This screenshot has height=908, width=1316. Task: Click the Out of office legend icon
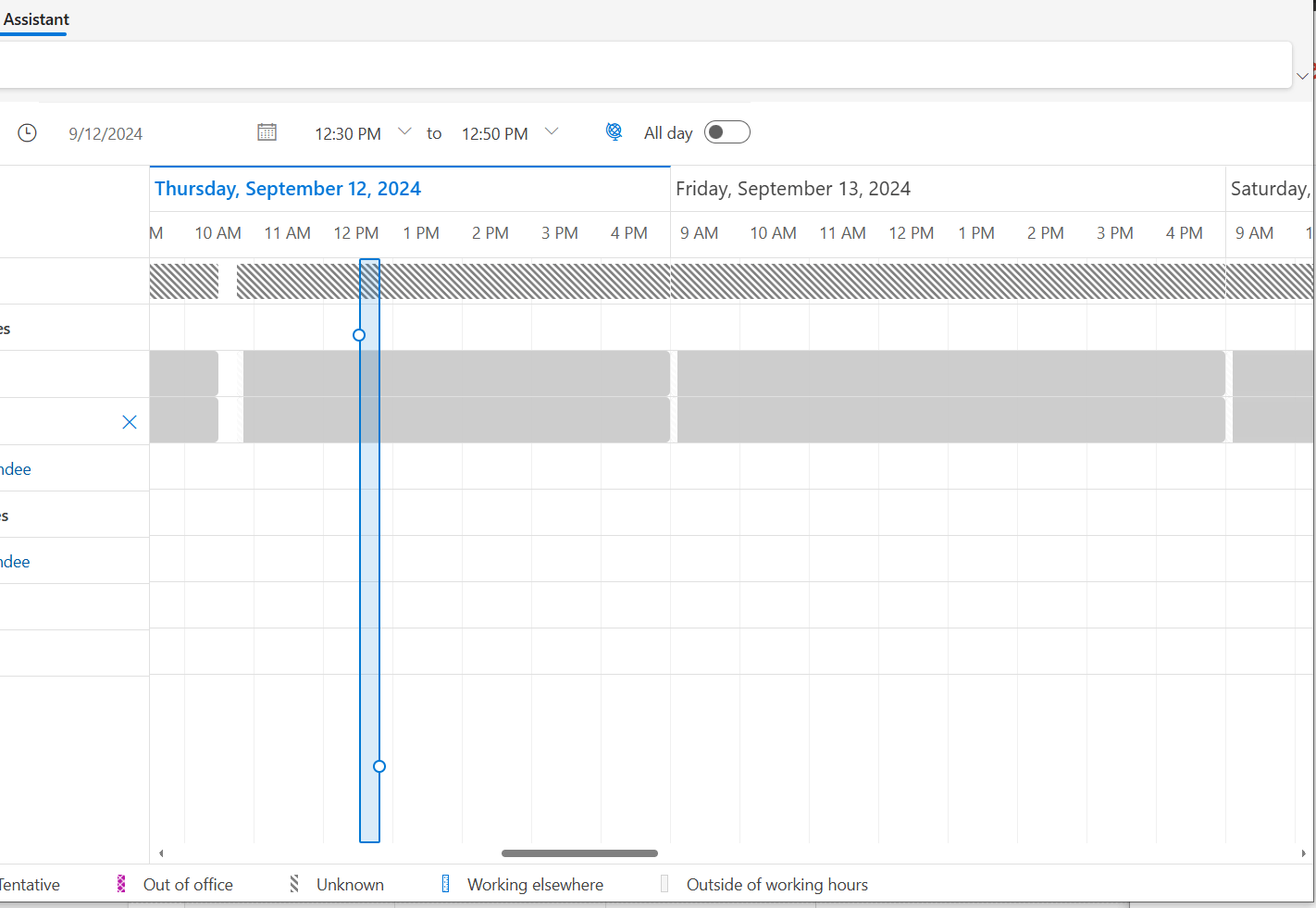(x=120, y=884)
